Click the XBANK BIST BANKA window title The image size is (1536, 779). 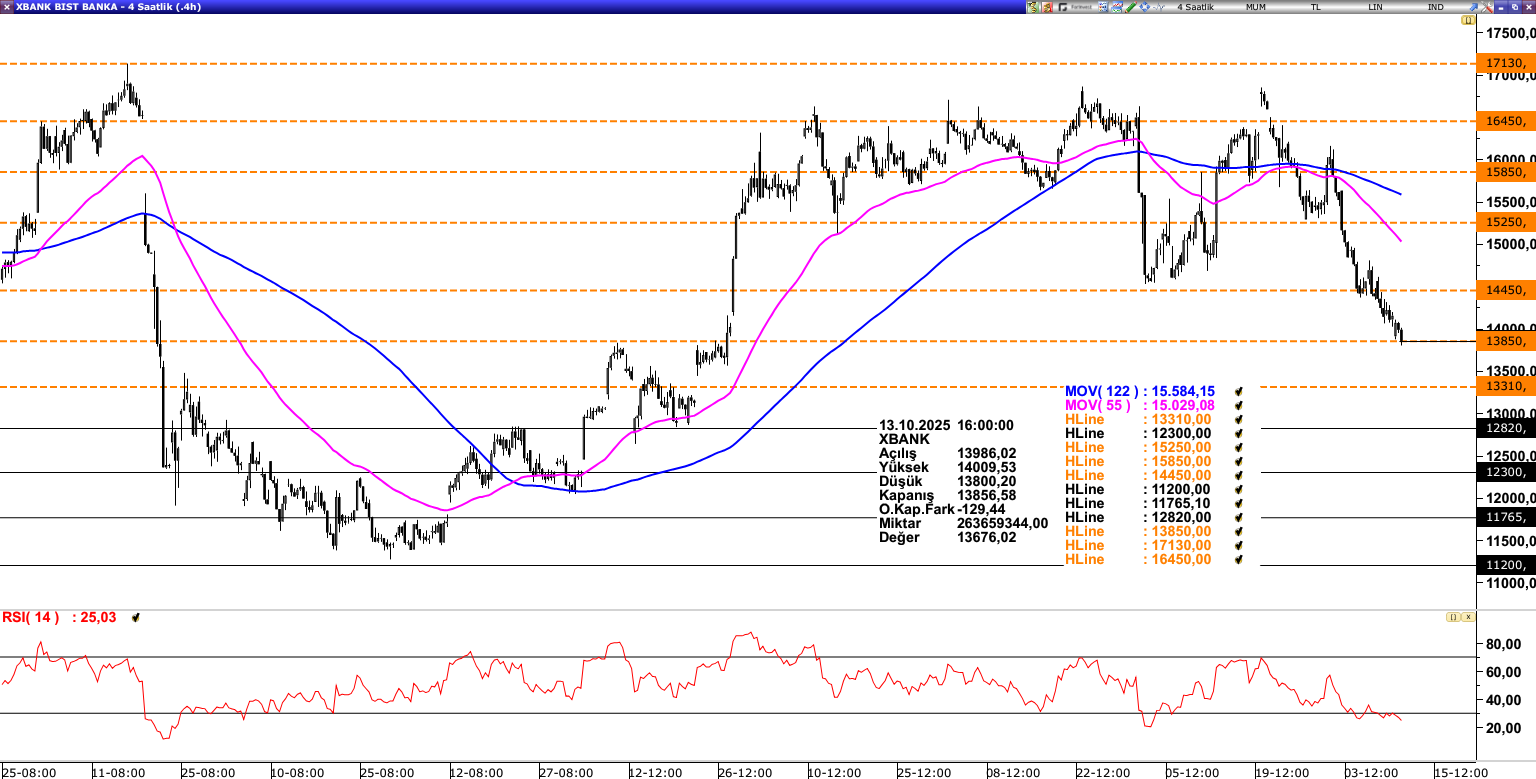click(109, 7)
